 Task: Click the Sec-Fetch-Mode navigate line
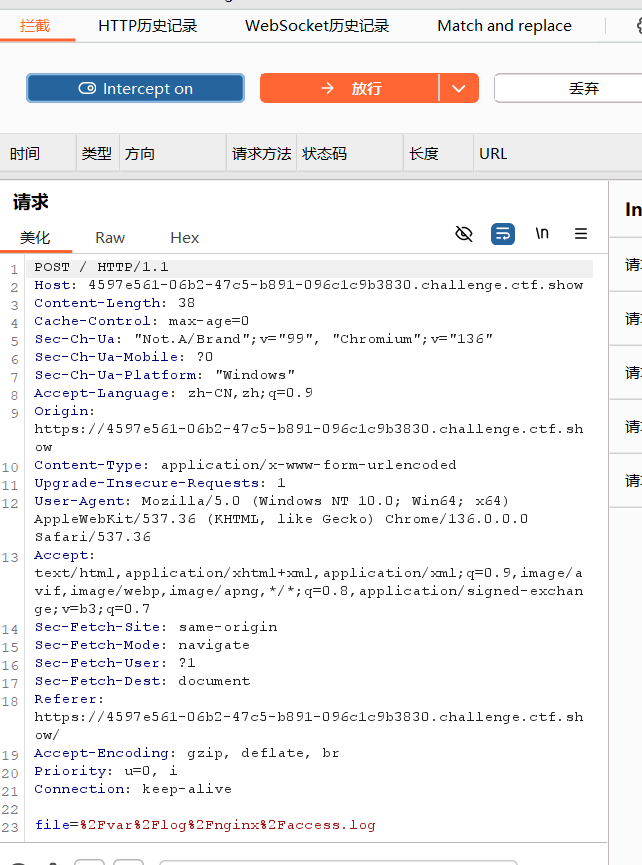[142, 645]
